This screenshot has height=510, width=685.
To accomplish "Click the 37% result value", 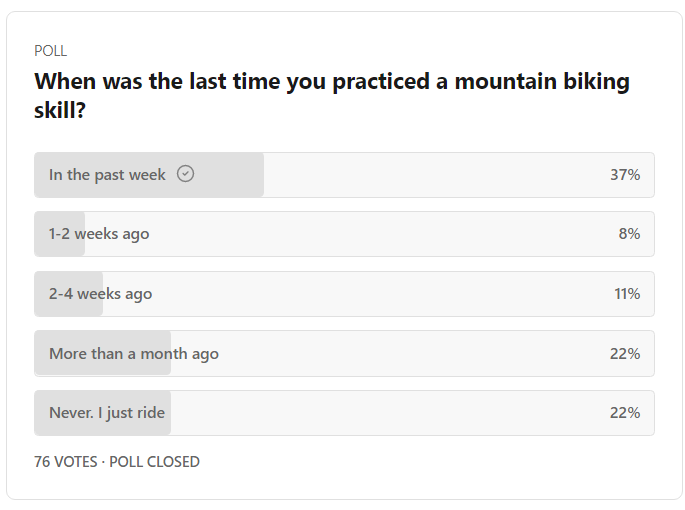I will tap(625, 175).
